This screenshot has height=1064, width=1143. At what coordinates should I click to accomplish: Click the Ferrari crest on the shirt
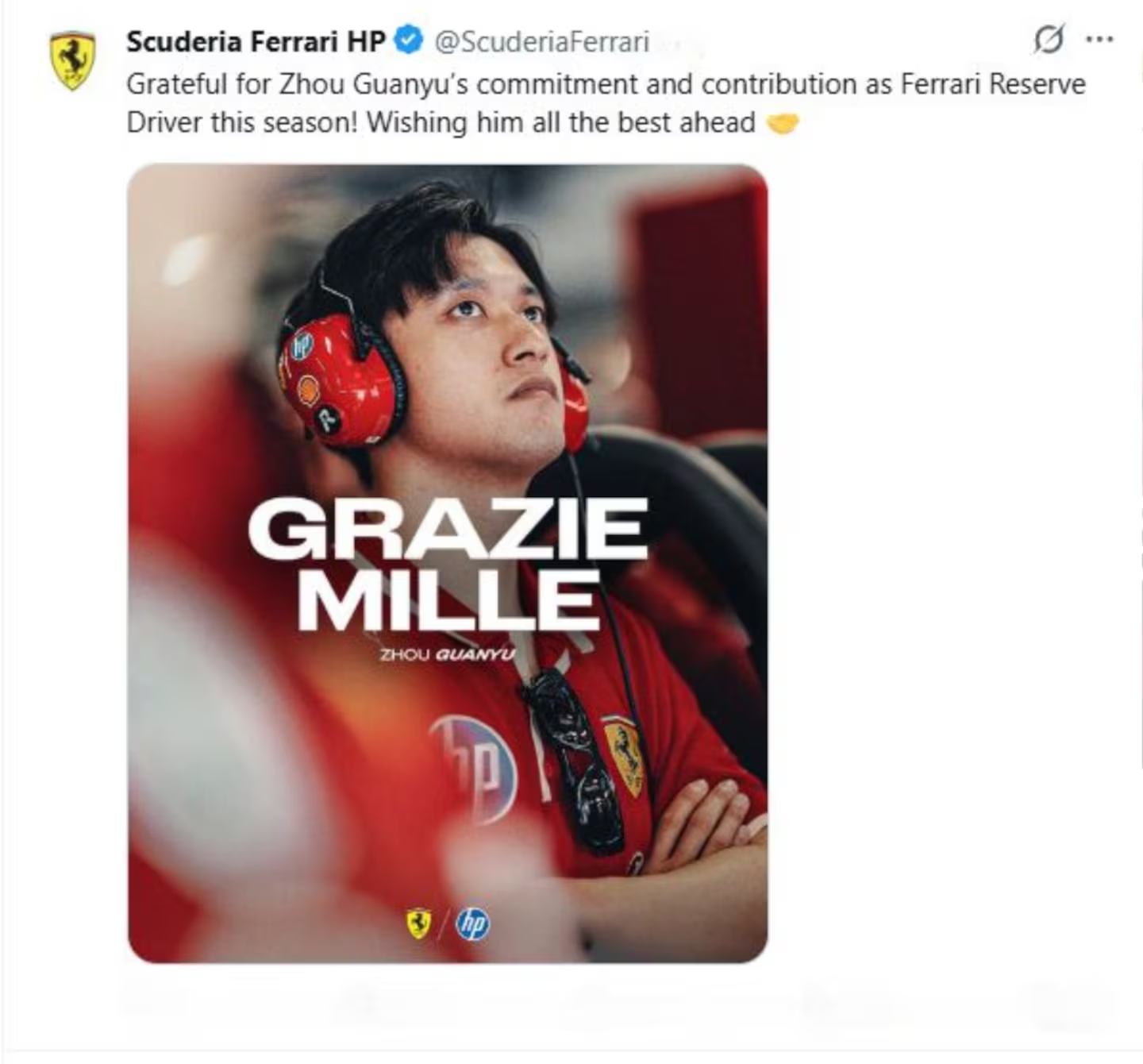(x=624, y=755)
